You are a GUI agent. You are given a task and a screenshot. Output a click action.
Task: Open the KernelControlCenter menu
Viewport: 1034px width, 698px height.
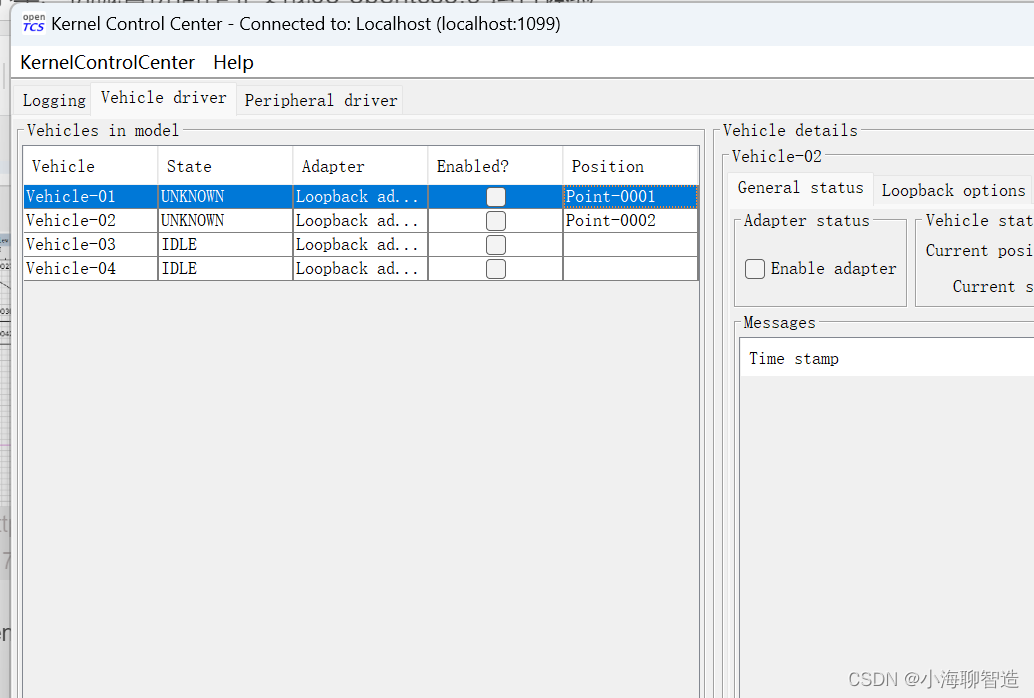tap(107, 63)
